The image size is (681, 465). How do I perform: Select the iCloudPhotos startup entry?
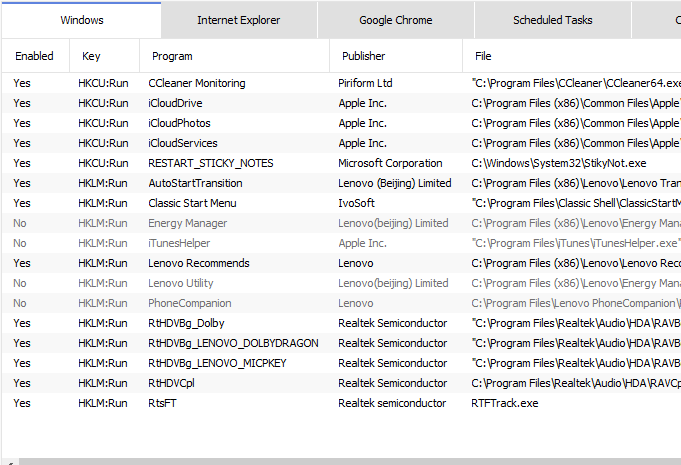179,123
